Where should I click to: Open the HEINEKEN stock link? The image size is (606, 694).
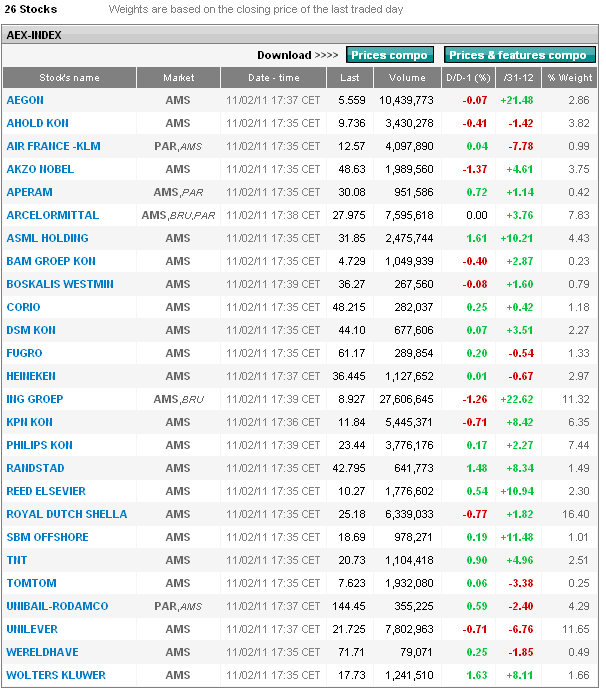[31, 377]
